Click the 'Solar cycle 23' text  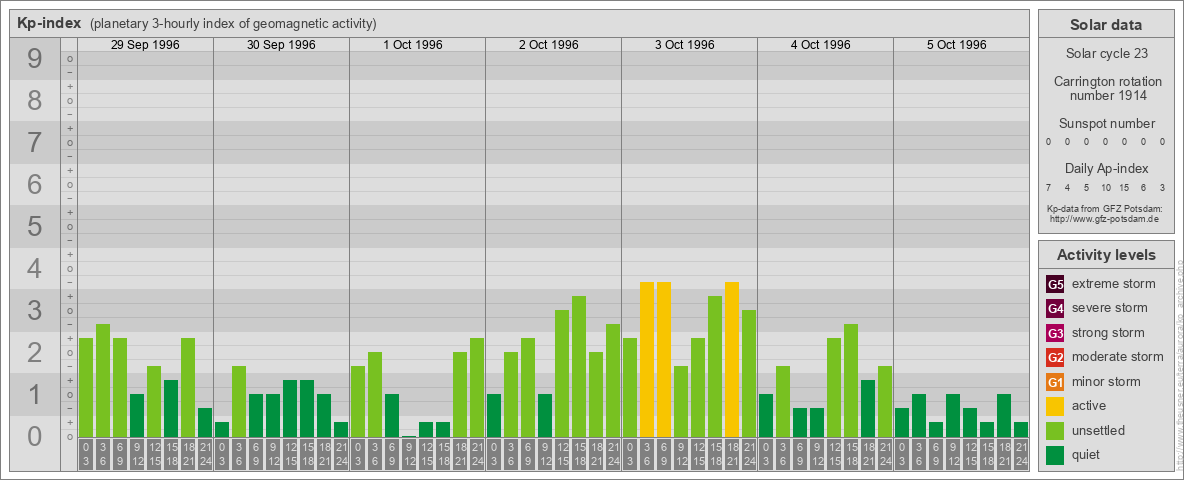coord(1106,54)
